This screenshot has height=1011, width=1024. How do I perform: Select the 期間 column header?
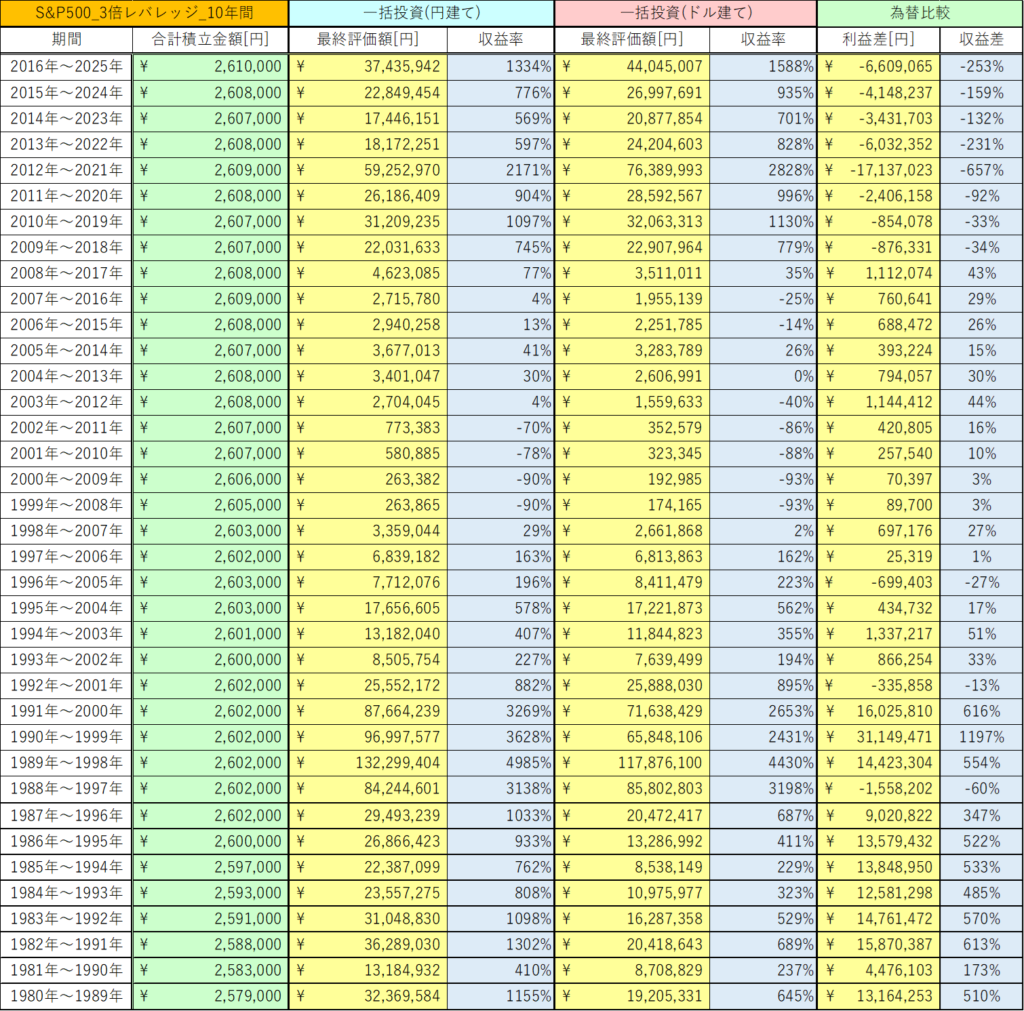(66, 40)
